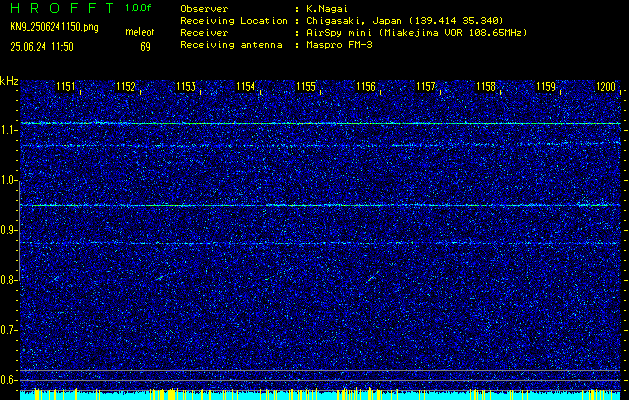The height and width of the screenshot is (400, 629).
Task: Click the Receiver field label
Action: coord(204,33)
